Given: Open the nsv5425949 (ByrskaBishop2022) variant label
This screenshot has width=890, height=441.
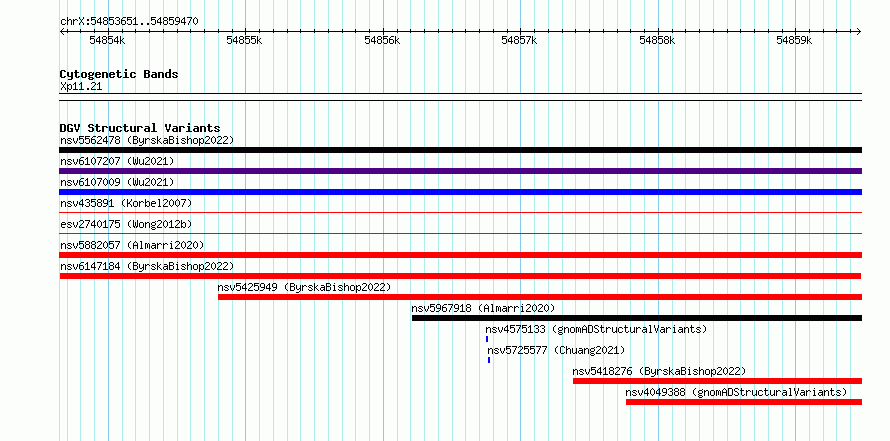Looking at the screenshot, I should (304, 287).
